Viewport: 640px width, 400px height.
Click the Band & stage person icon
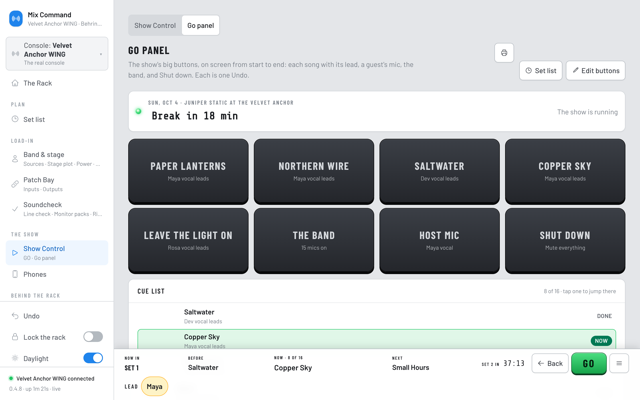15,159
